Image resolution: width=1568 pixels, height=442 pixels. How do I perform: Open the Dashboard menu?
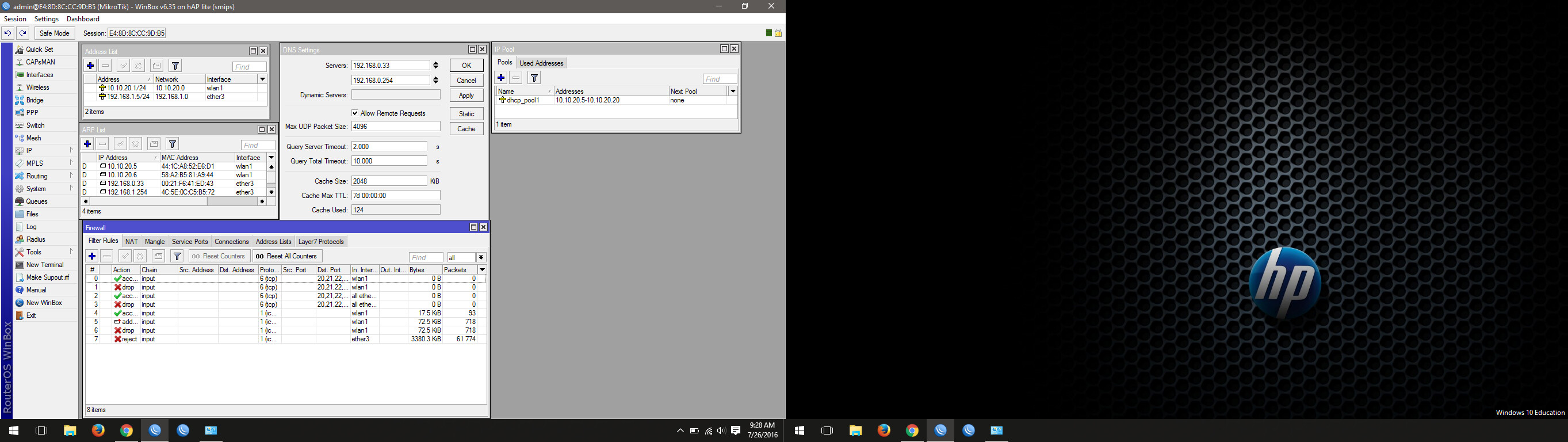(83, 19)
